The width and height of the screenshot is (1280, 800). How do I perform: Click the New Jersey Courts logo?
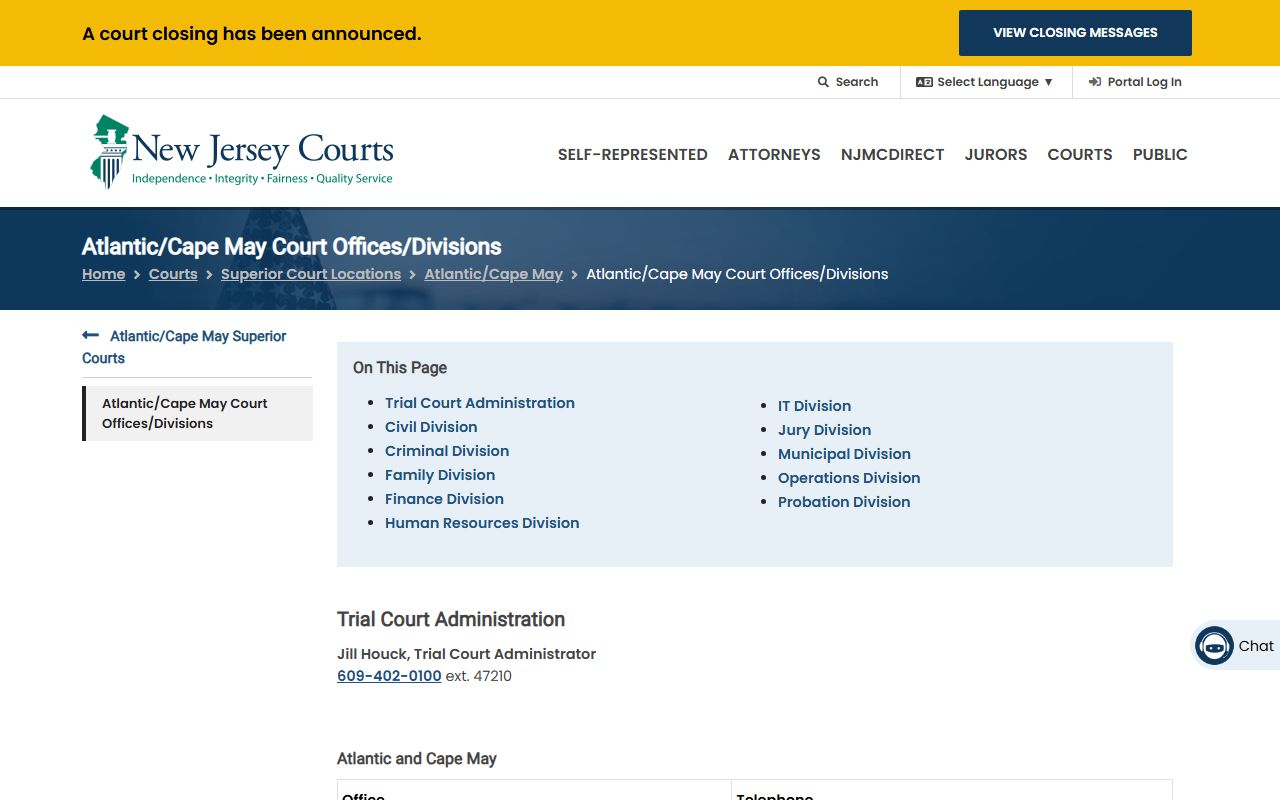[242, 152]
